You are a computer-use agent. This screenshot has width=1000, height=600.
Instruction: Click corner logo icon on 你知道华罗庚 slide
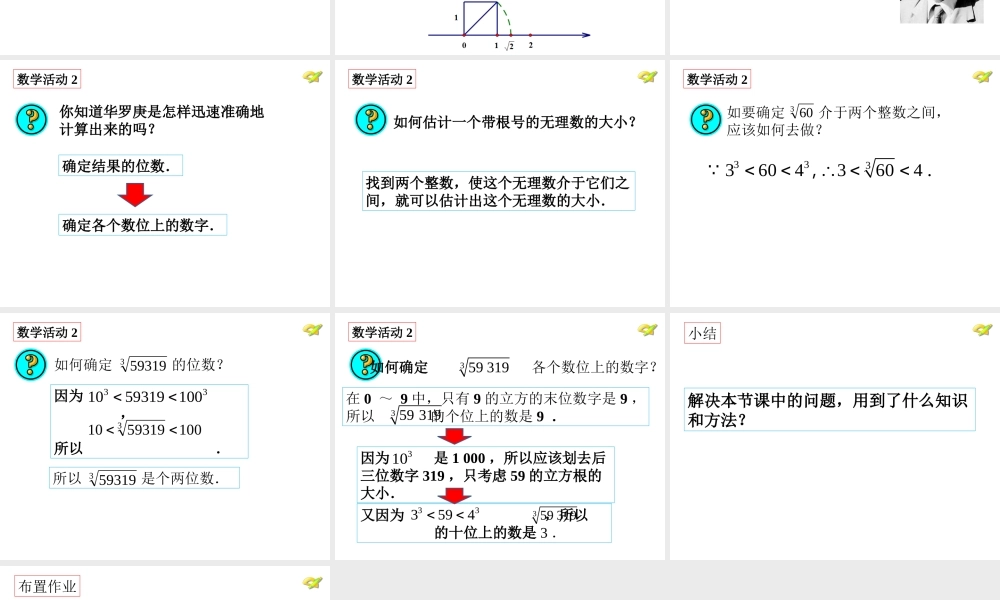[x=312, y=77]
